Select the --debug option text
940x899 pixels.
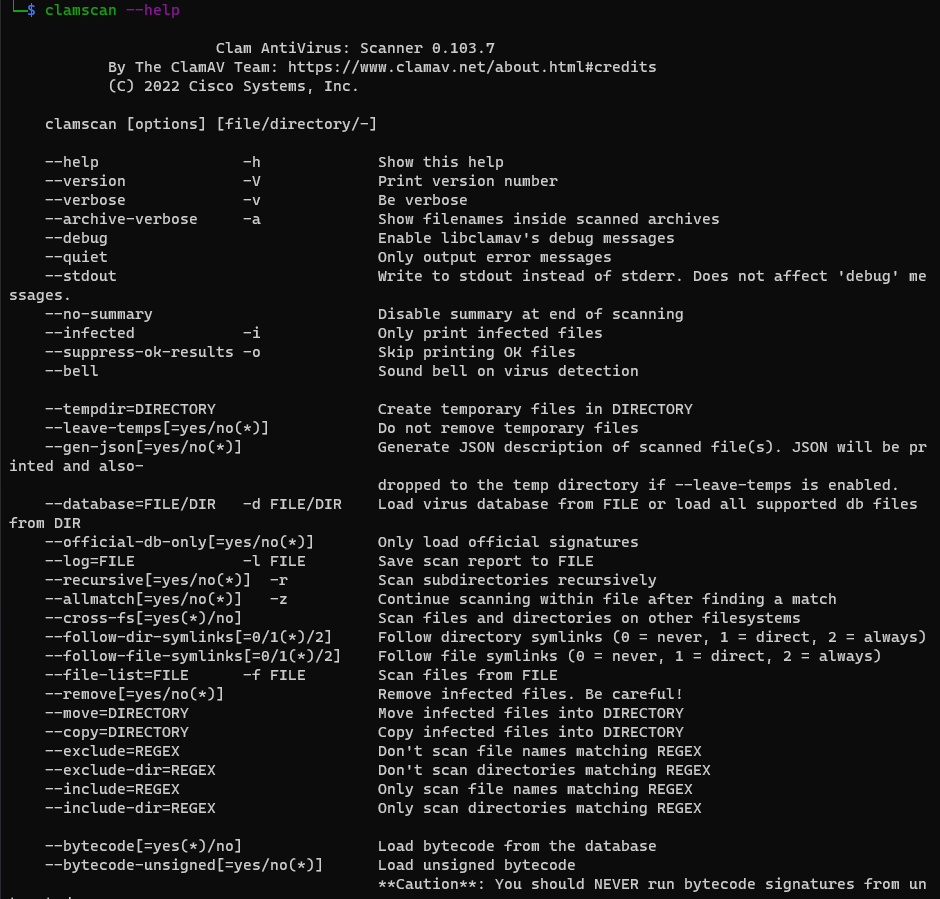(x=76, y=238)
